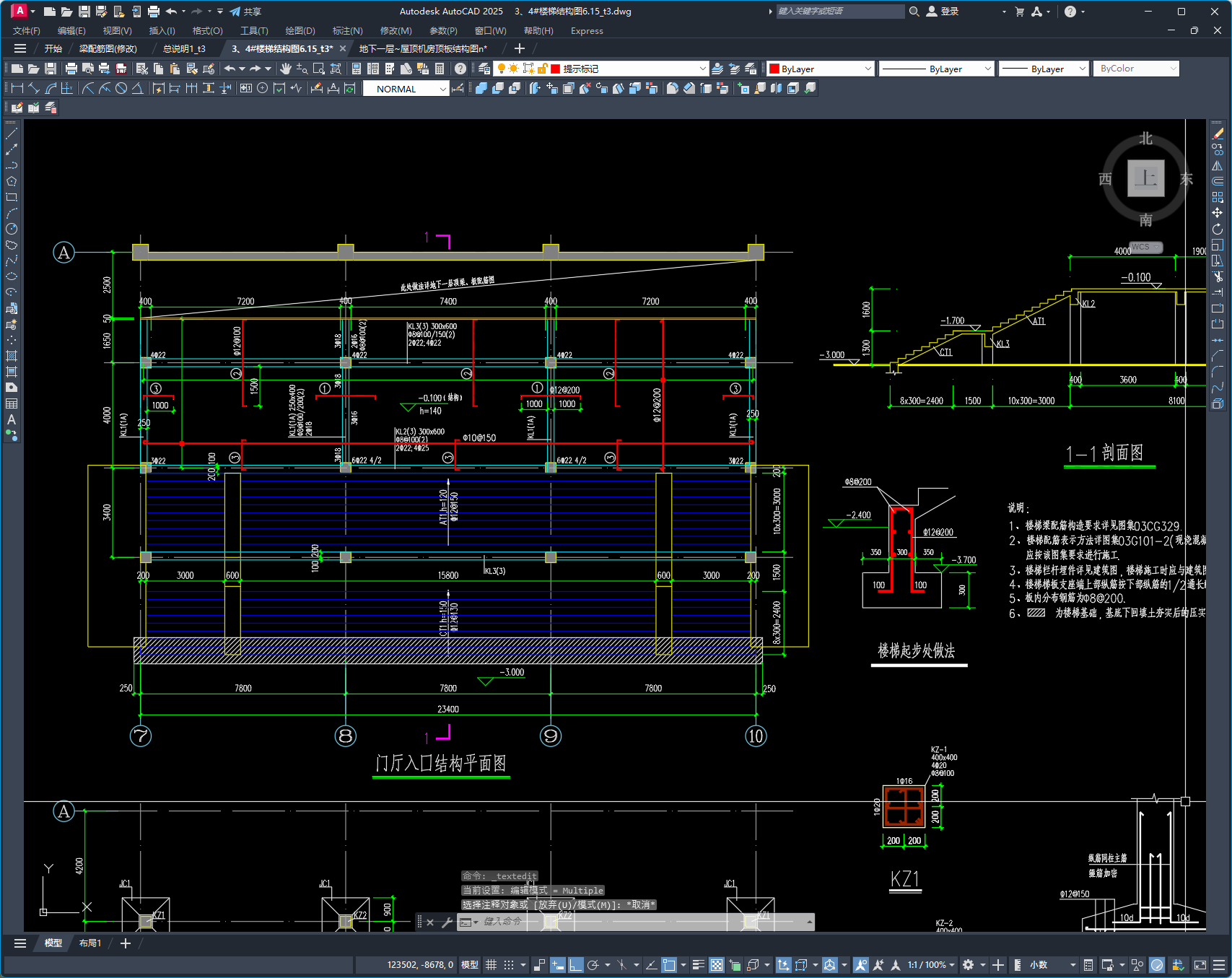
Task: Switch to the 梁配筋图(修改) drawing tab
Action: [108, 49]
